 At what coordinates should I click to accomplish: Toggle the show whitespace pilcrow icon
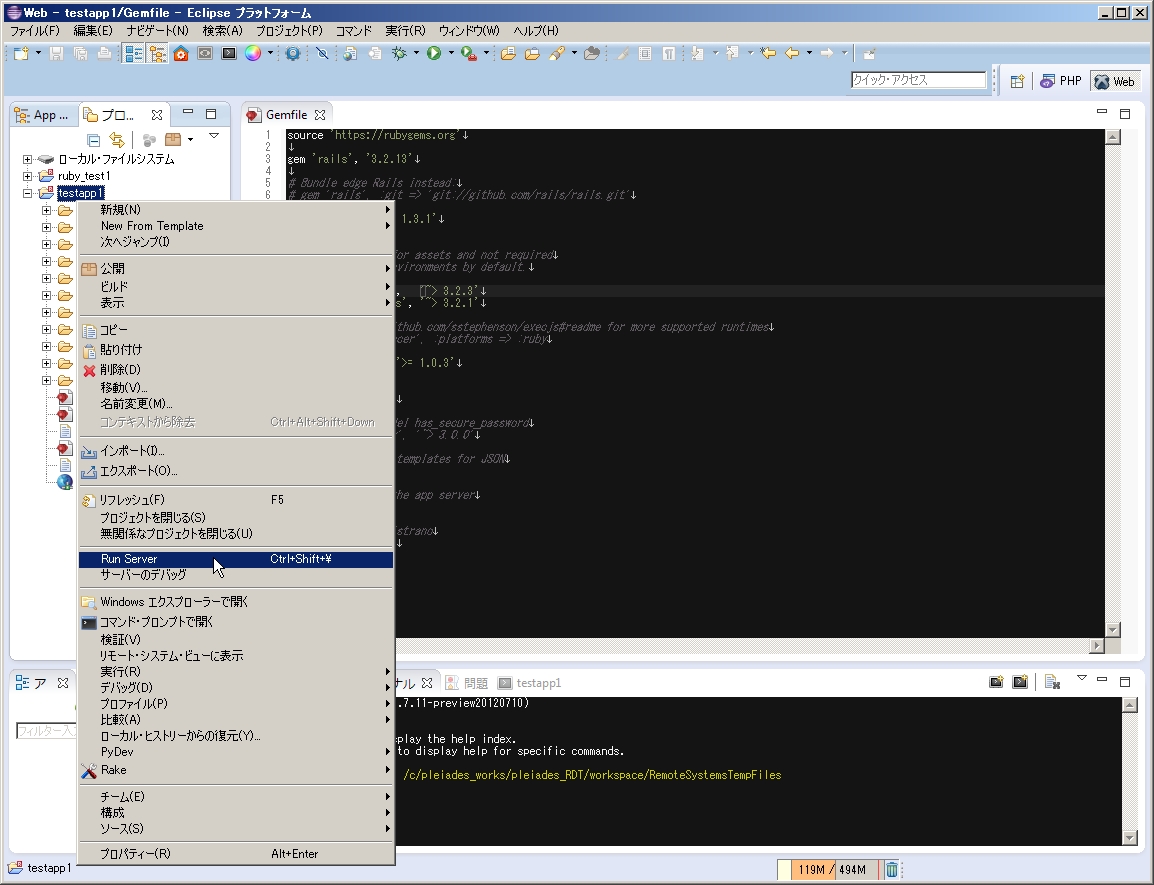click(669, 53)
